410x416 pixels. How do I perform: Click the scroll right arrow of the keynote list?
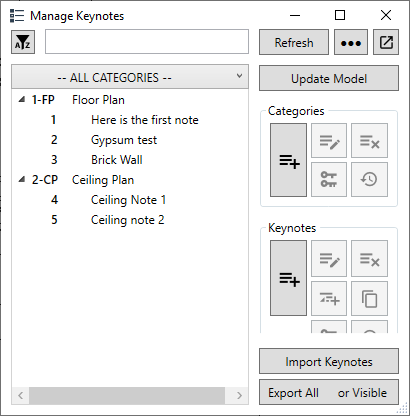coord(239,395)
